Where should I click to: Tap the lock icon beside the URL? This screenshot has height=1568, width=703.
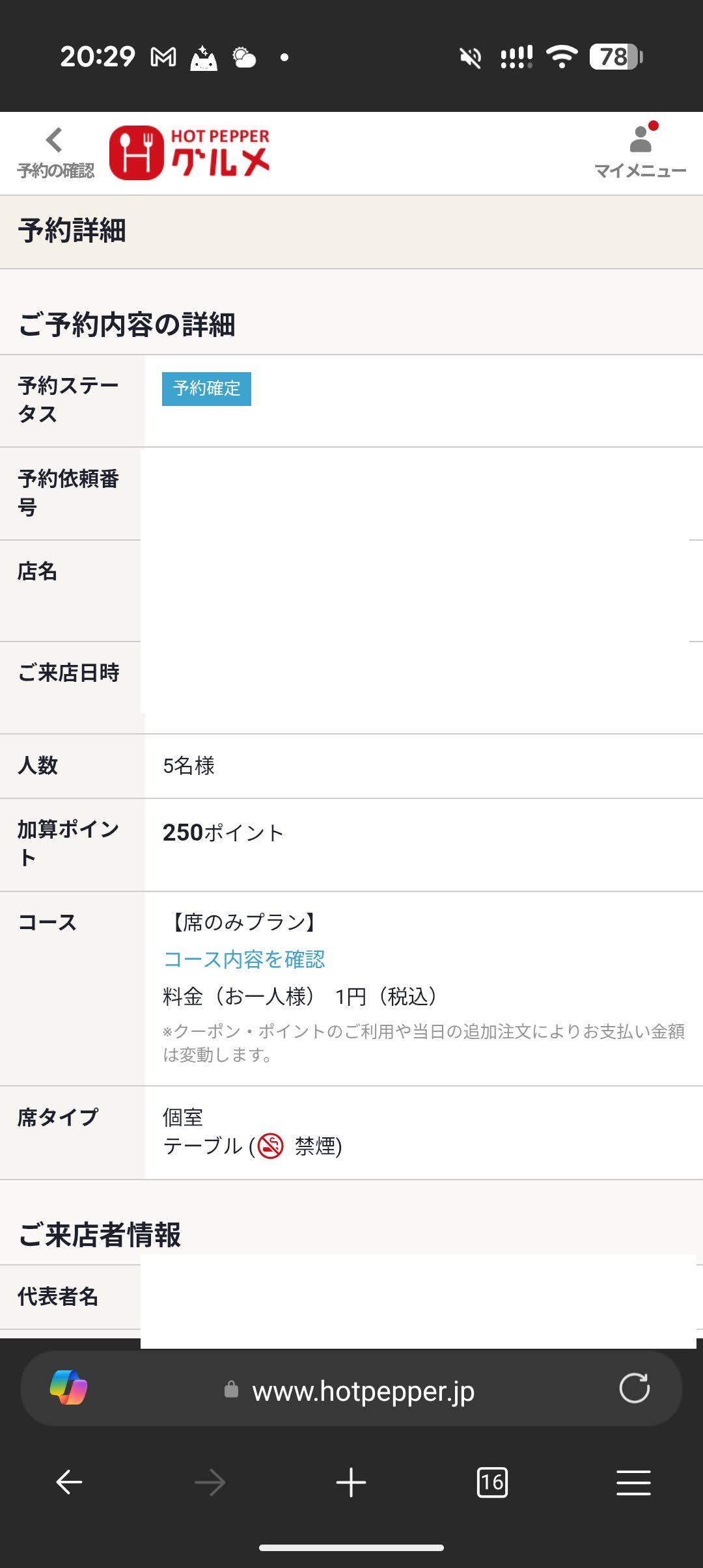tap(231, 1389)
